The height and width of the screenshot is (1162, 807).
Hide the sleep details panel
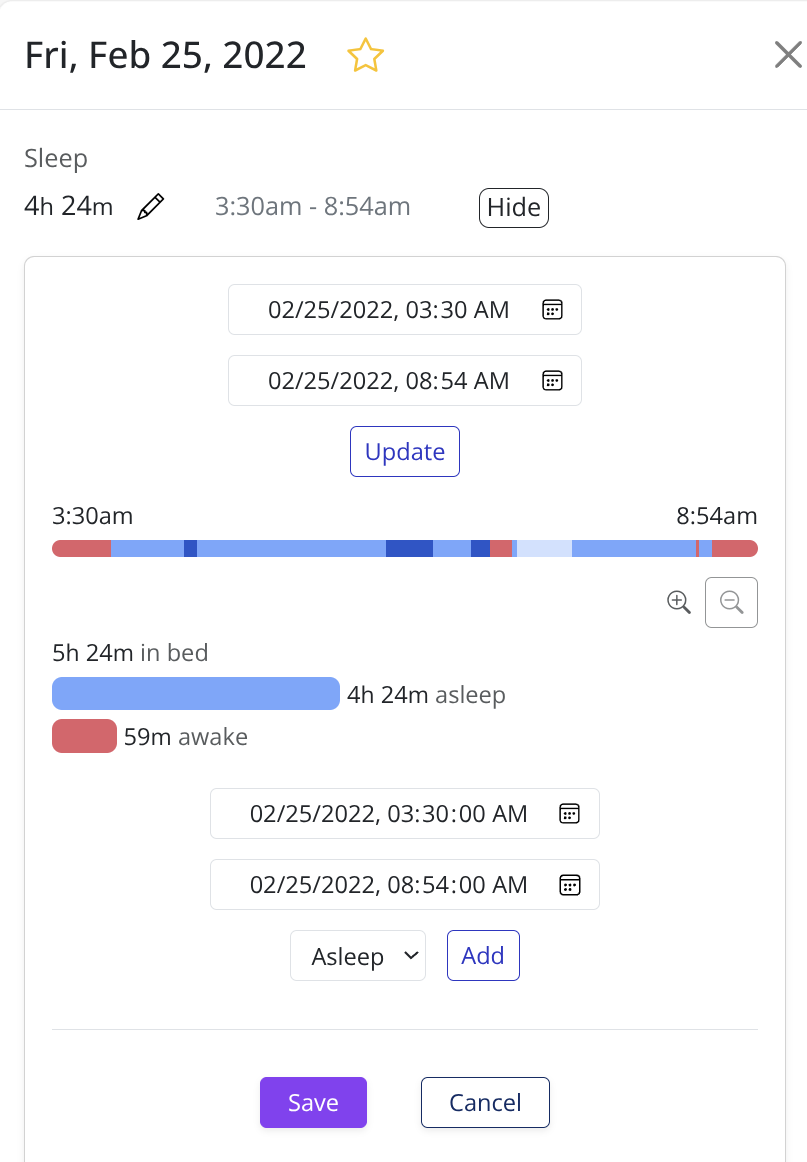click(514, 208)
